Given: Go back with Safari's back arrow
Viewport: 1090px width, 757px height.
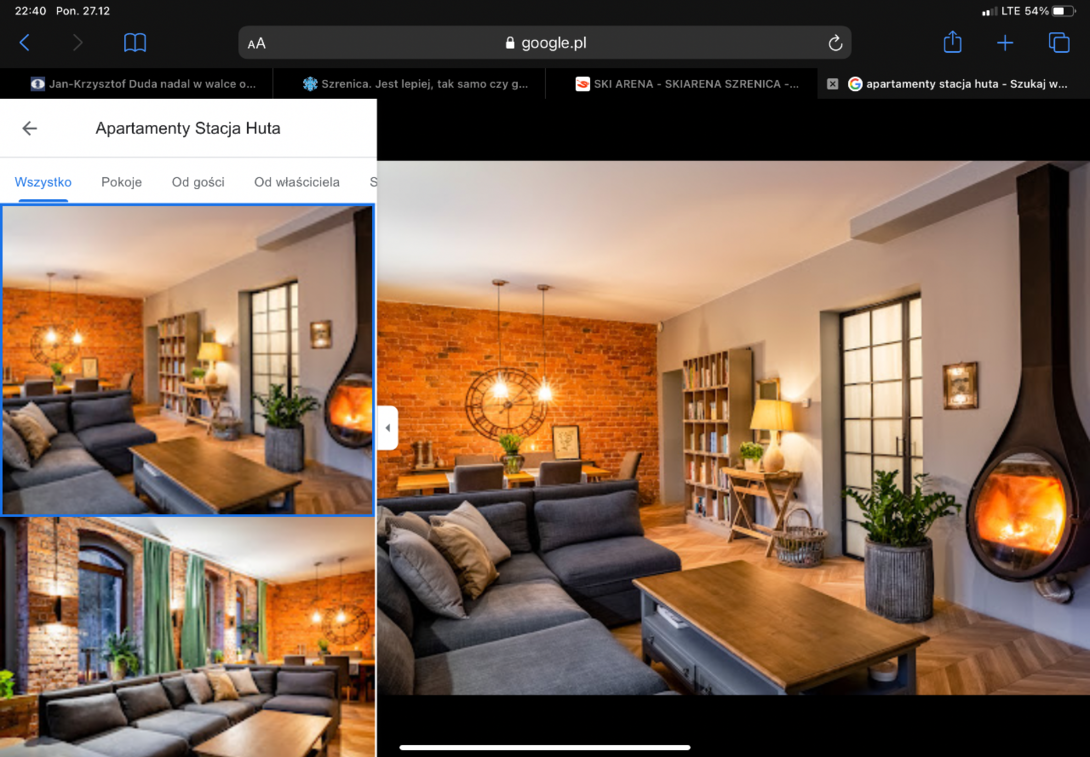Looking at the screenshot, I should (x=24, y=43).
